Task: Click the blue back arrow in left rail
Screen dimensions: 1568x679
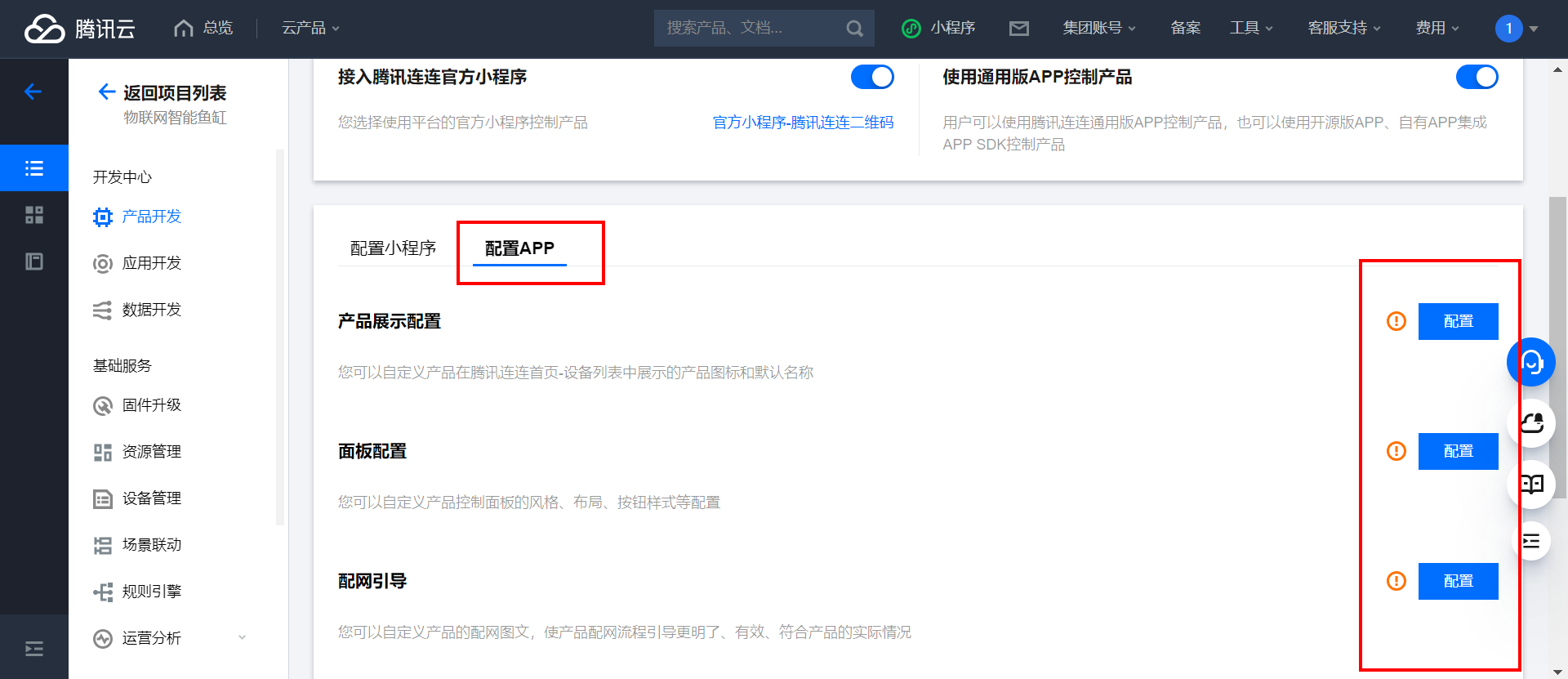Action: 33,92
